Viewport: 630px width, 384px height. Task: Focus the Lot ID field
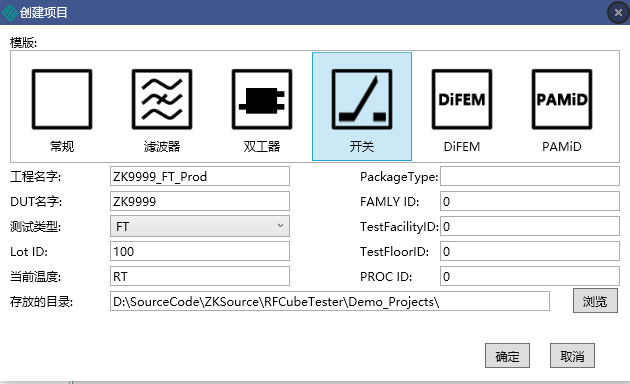200,251
